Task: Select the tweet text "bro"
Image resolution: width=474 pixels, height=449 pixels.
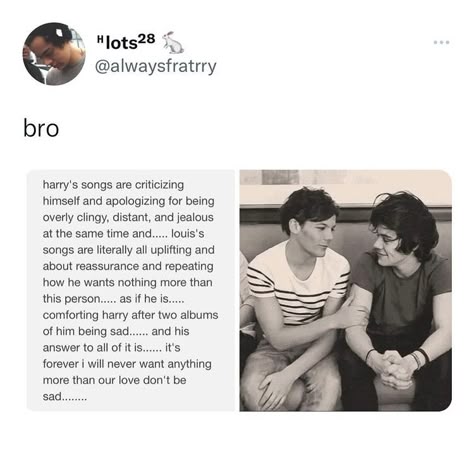Action: (41, 128)
